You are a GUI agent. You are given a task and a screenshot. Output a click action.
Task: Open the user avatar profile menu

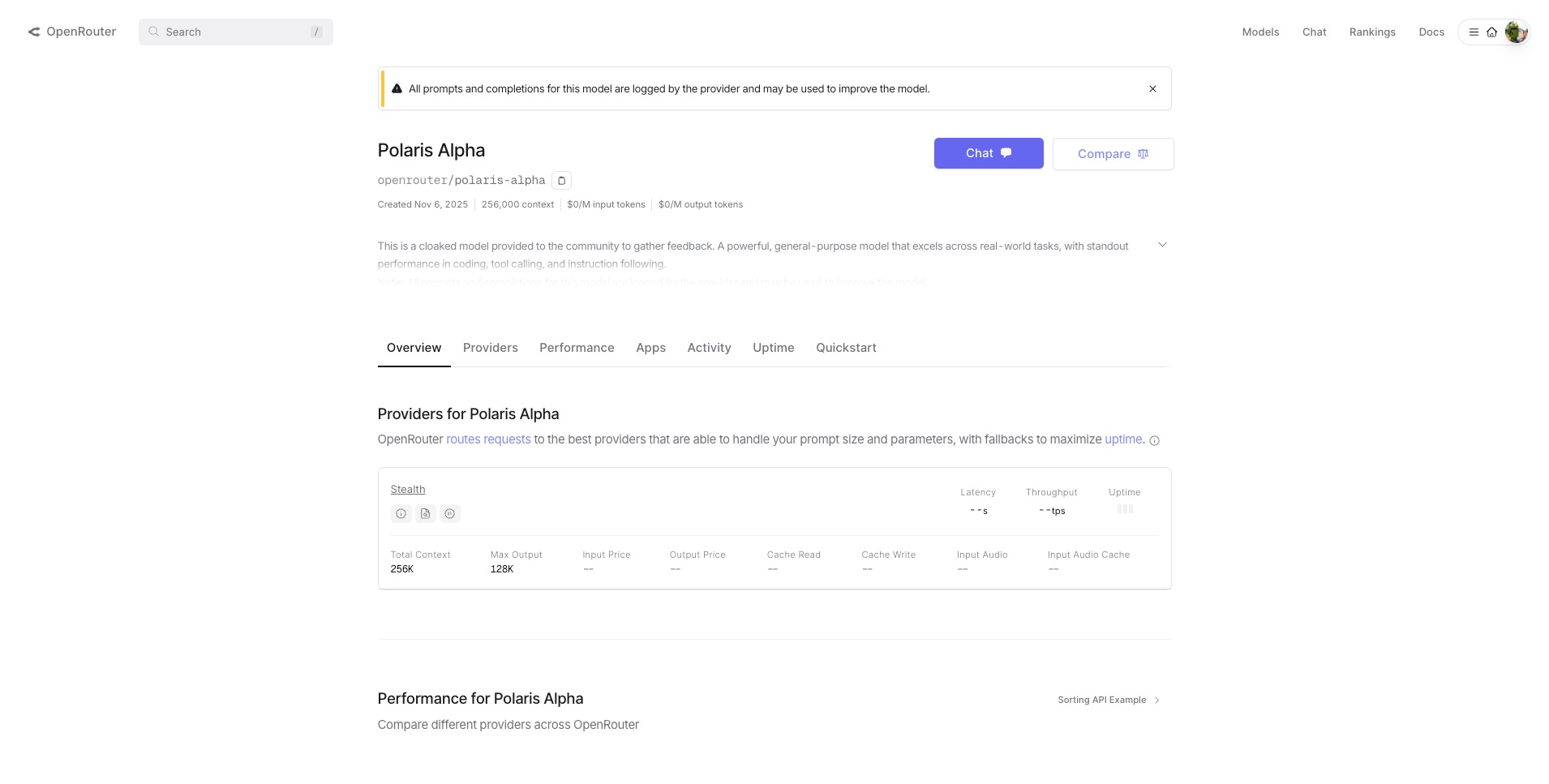[1516, 32]
